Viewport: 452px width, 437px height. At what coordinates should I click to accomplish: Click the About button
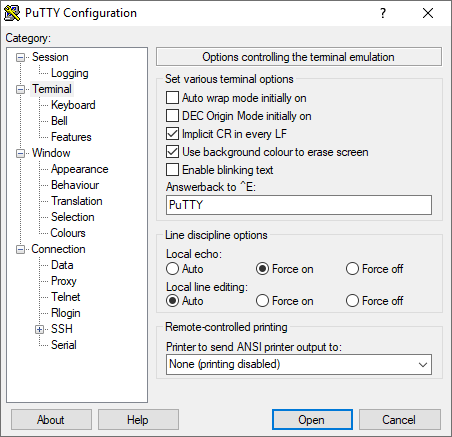[51, 420]
